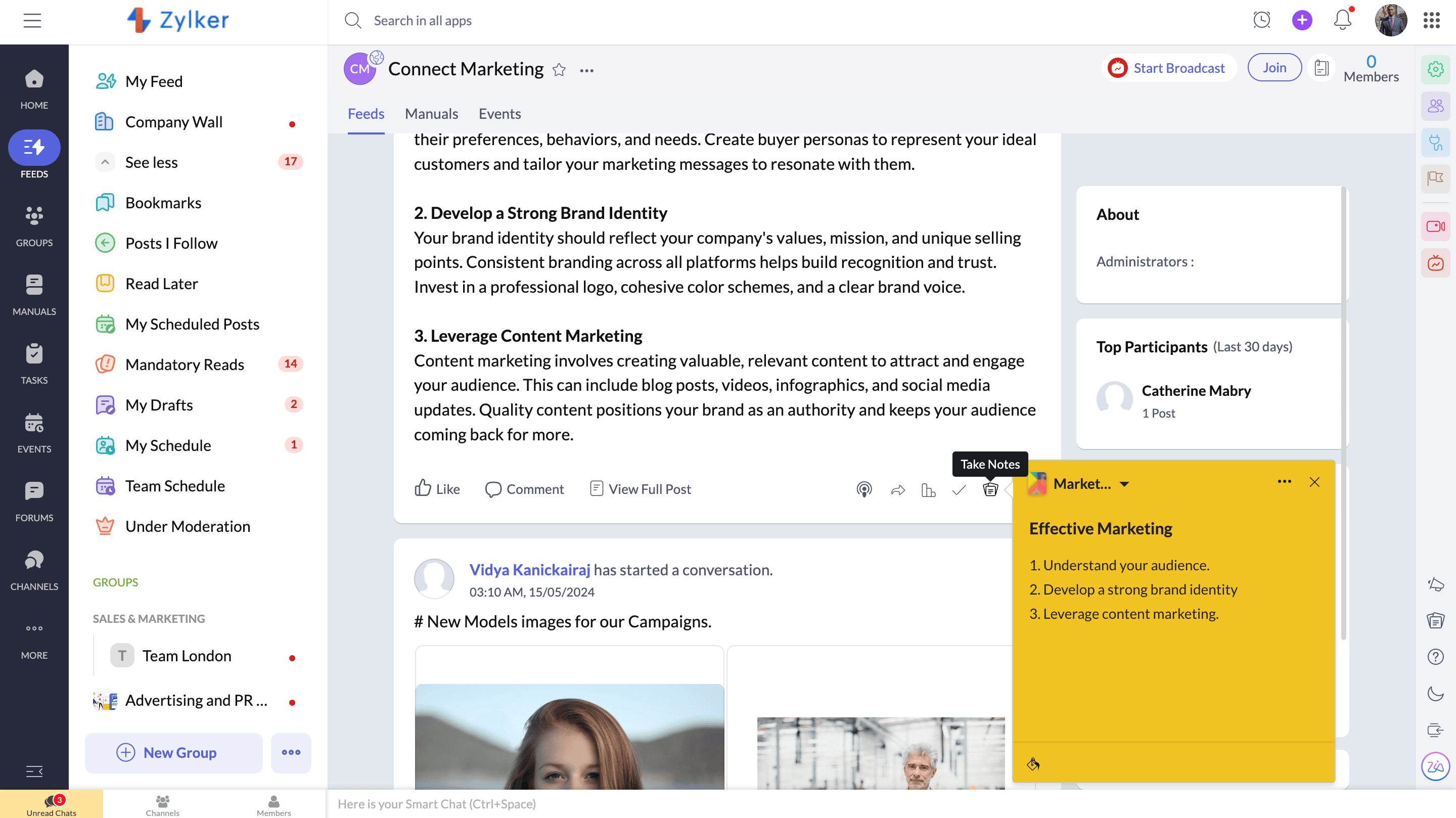1456x818 pixels.
Task: Toggle night mode moon icon
Action: 1435,693
